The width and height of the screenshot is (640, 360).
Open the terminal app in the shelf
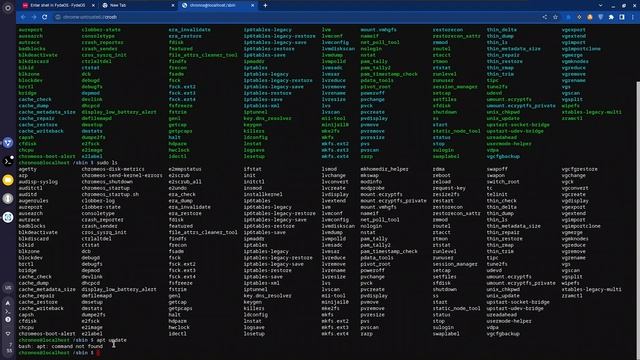(x=8, y=161)
